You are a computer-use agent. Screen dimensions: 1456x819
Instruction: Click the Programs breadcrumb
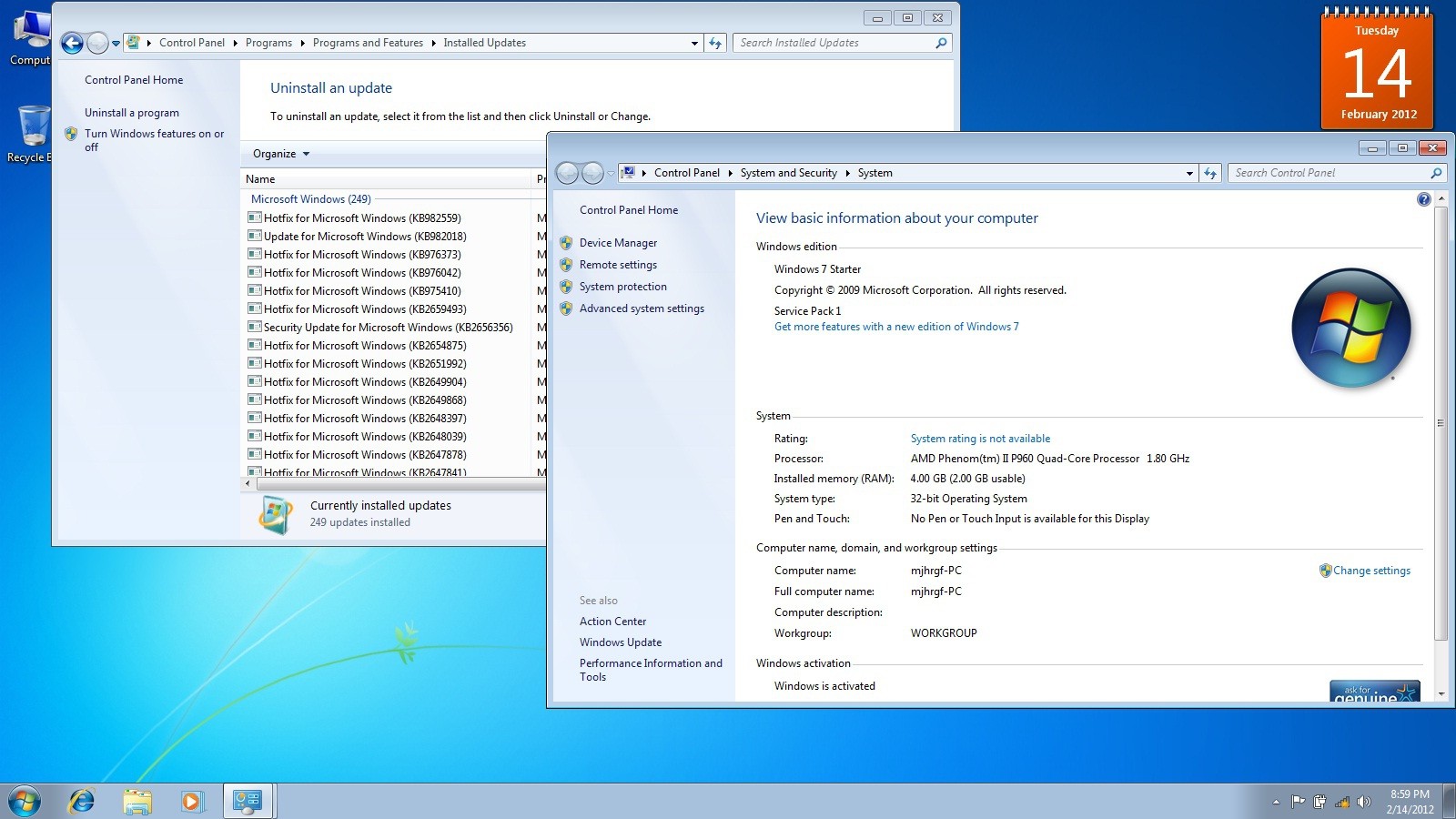[x=268, y=43]
